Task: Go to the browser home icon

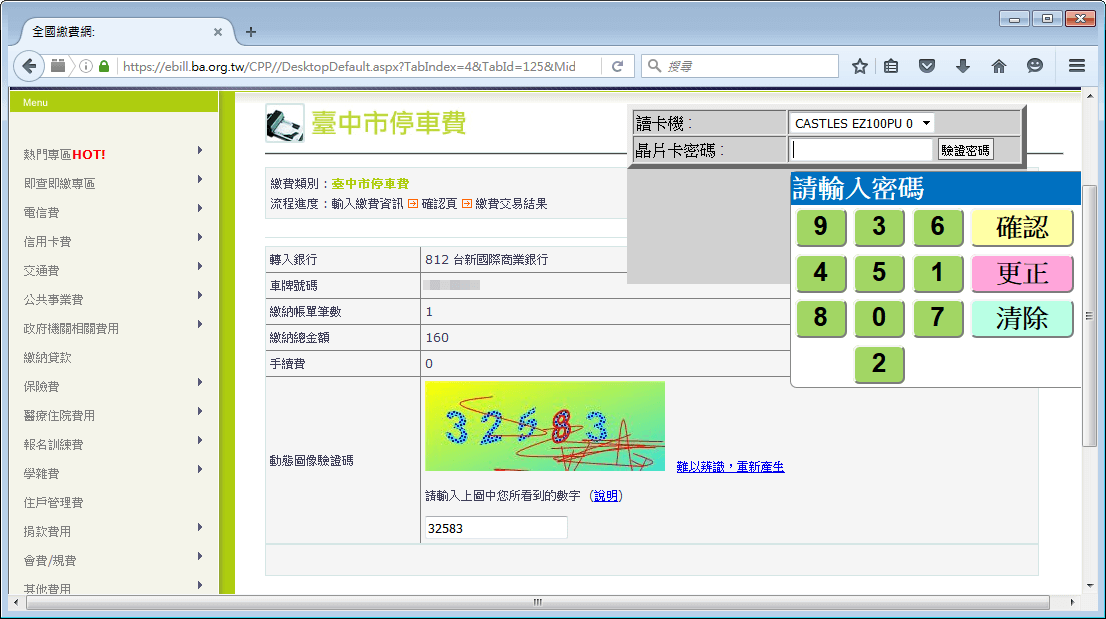Action: pyautogui.click(x=998, y=66)
